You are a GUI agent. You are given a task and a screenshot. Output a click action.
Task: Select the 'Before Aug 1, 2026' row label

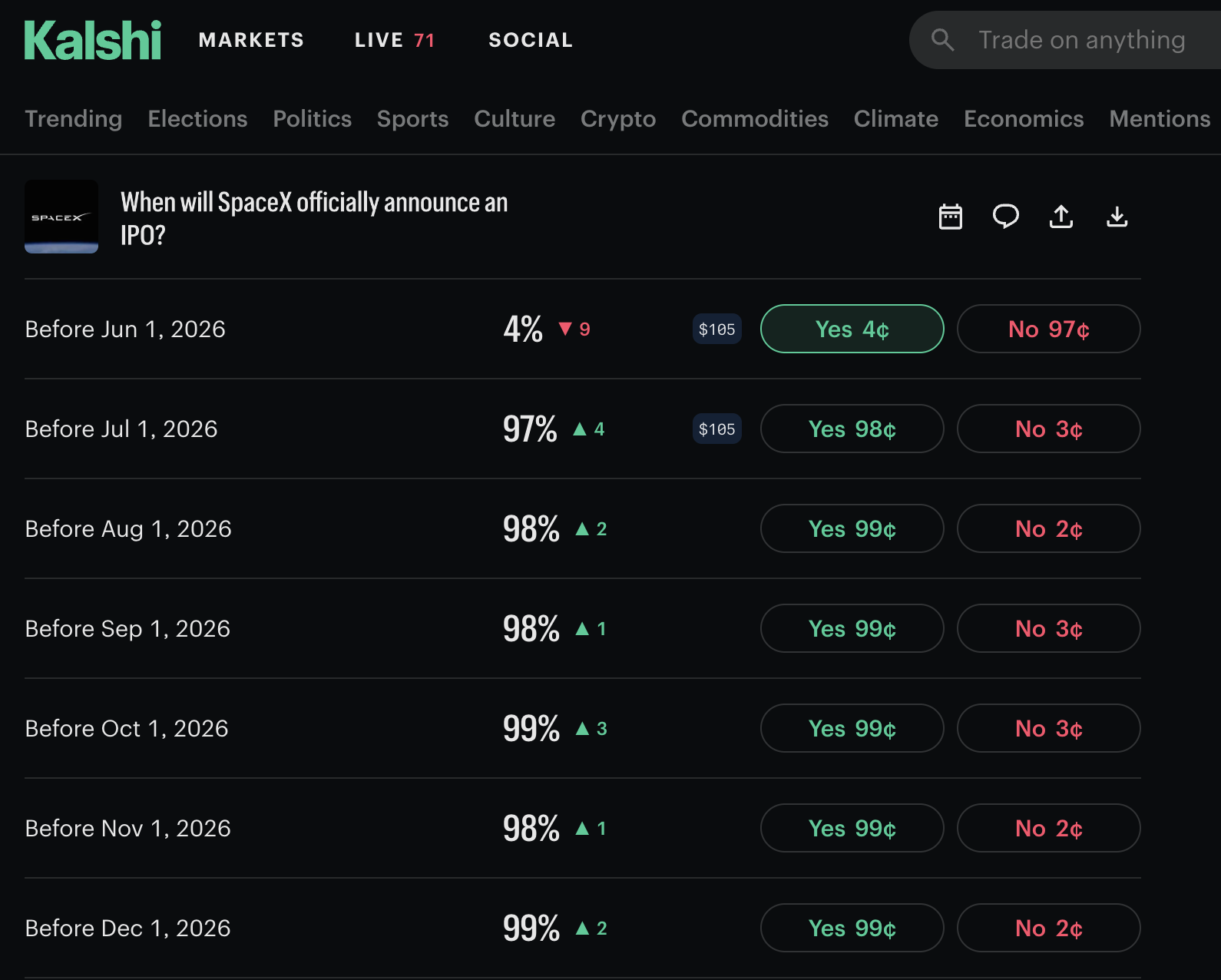pyautogui.click(x=128, y=529)
